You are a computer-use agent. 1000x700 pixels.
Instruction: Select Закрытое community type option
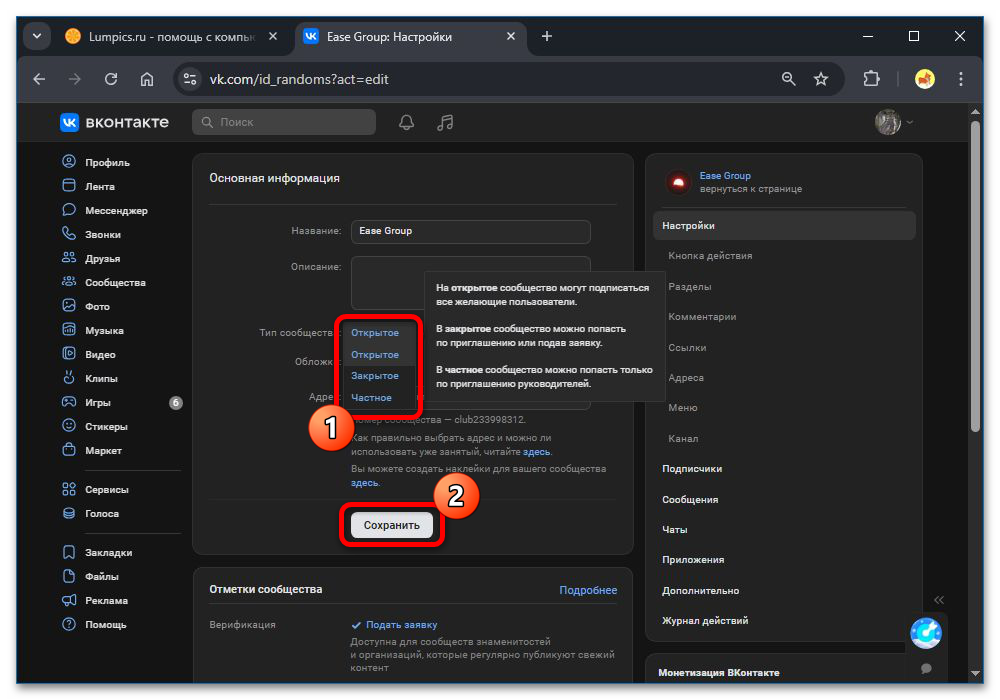coord(375,376)
